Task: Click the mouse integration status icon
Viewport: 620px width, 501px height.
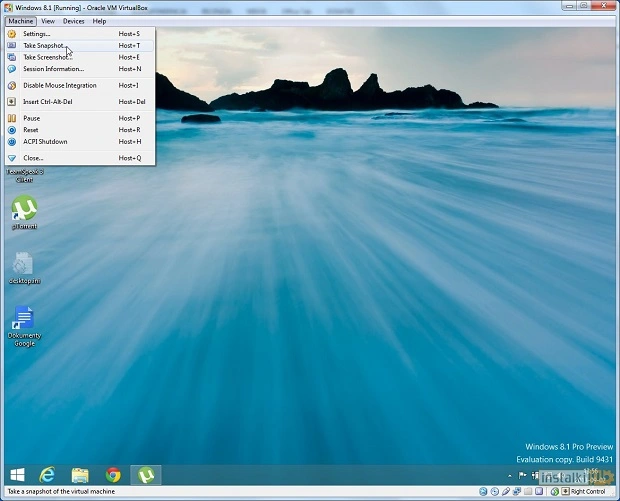Action: coord(555,492)
